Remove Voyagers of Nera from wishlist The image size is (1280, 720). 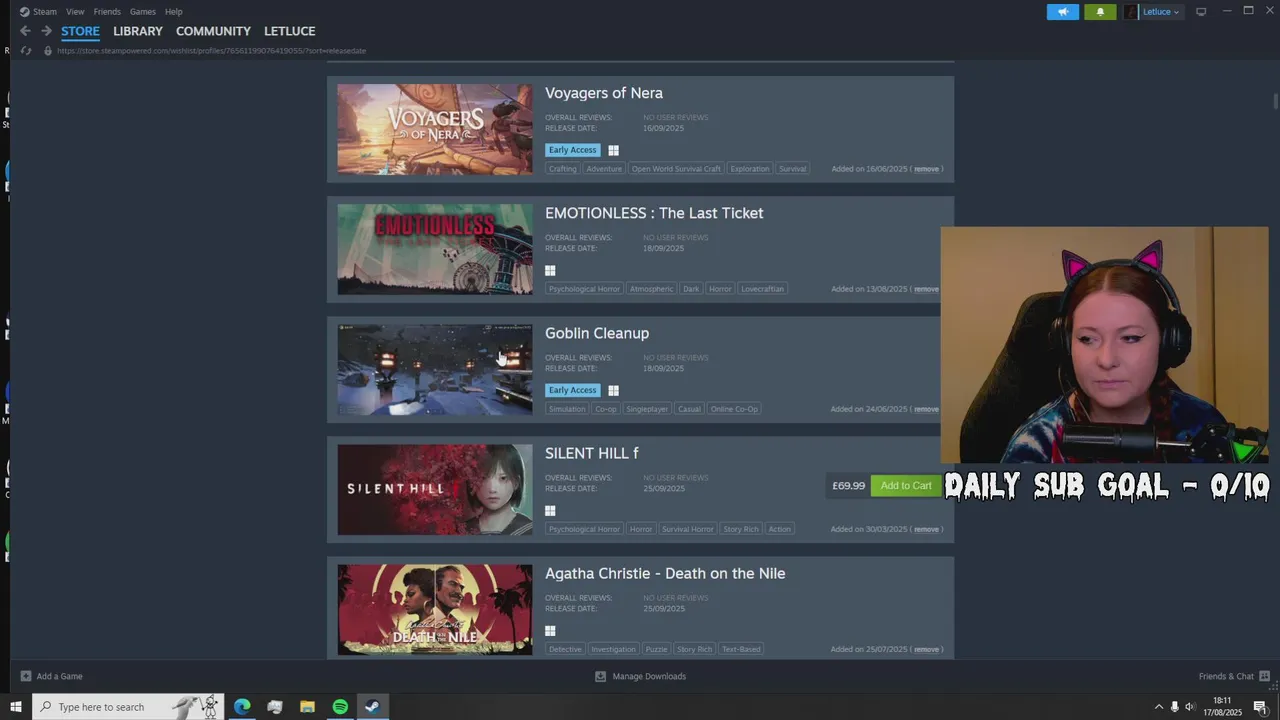tap(926, 169)
